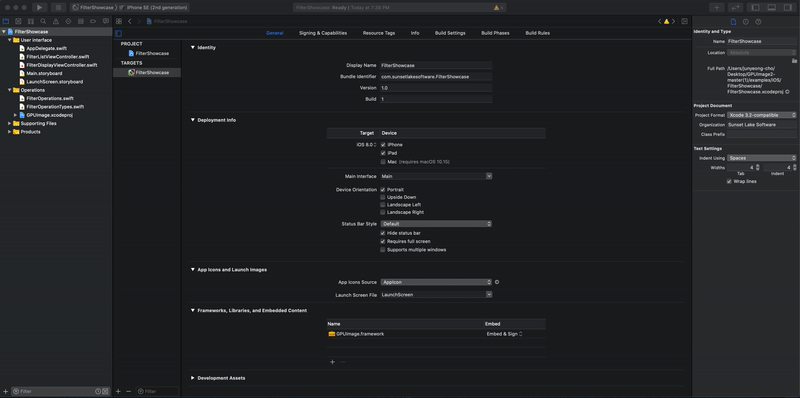The image size is (800, 398).
Task: Toggle the Portrait orientation checkbox
Action: (383, 190)
